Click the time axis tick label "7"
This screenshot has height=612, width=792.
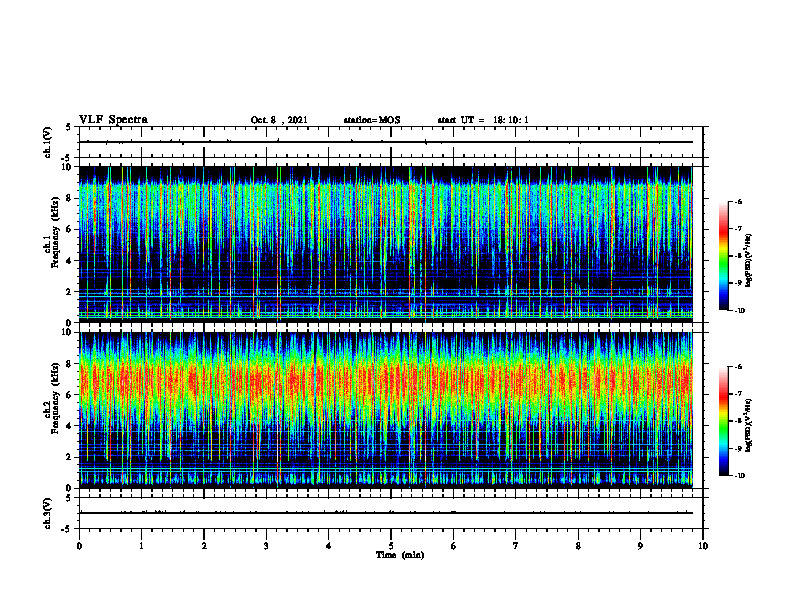coord(516,546)
